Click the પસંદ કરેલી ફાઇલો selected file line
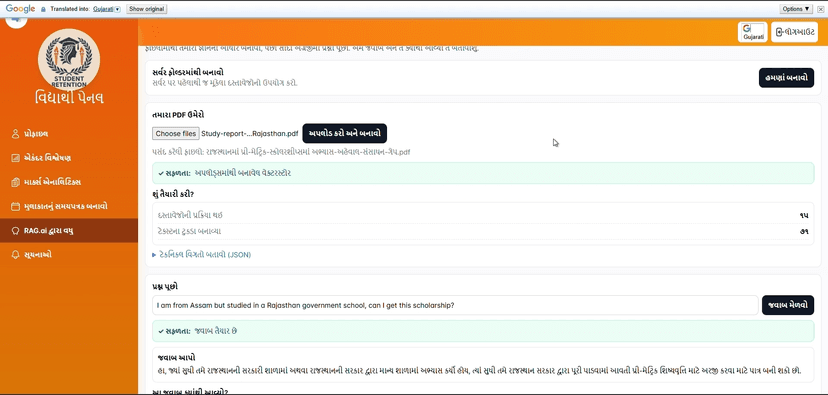 (x=281, y=152)
